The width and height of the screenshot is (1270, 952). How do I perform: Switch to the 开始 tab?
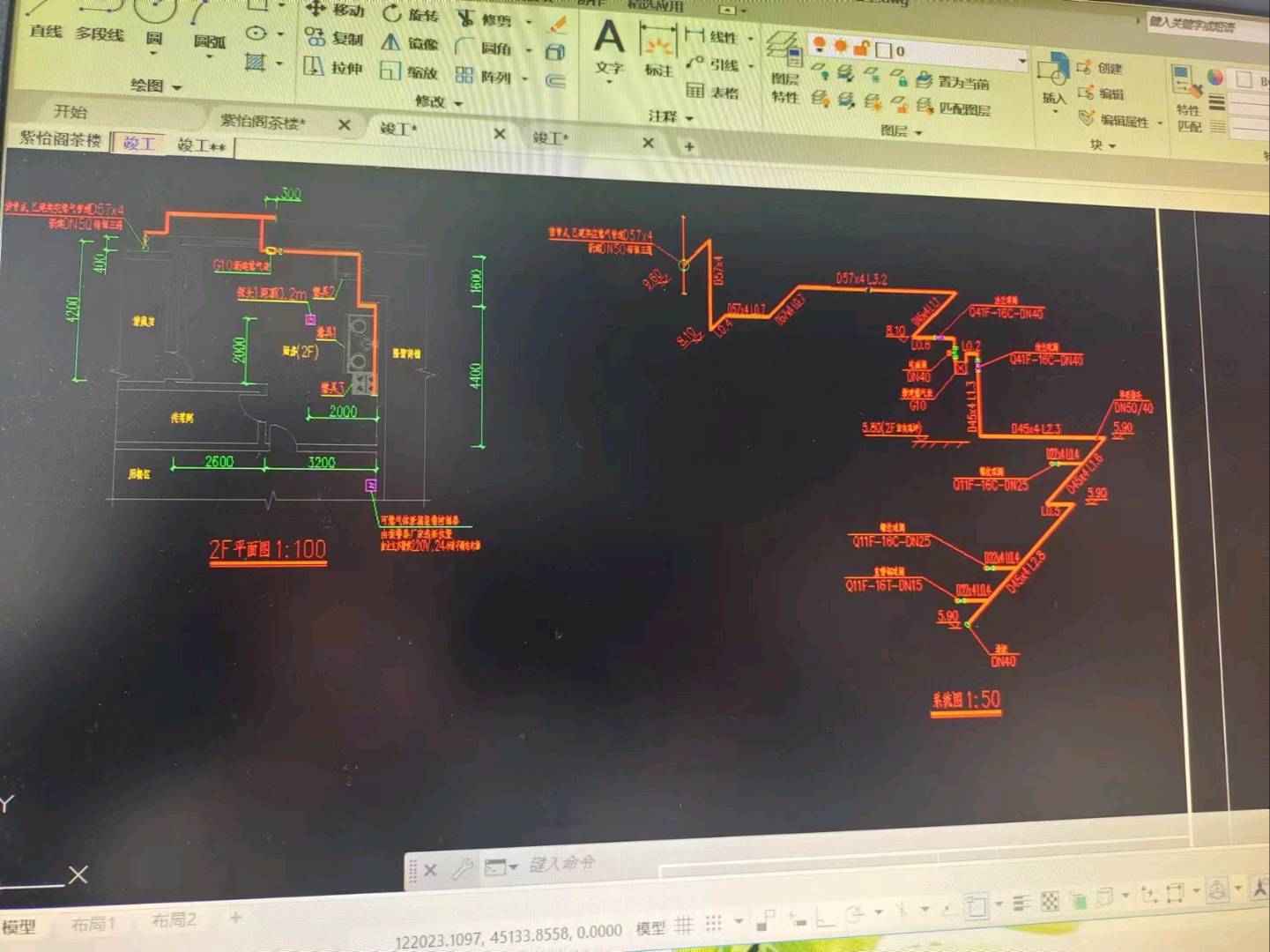coord(71,111)
